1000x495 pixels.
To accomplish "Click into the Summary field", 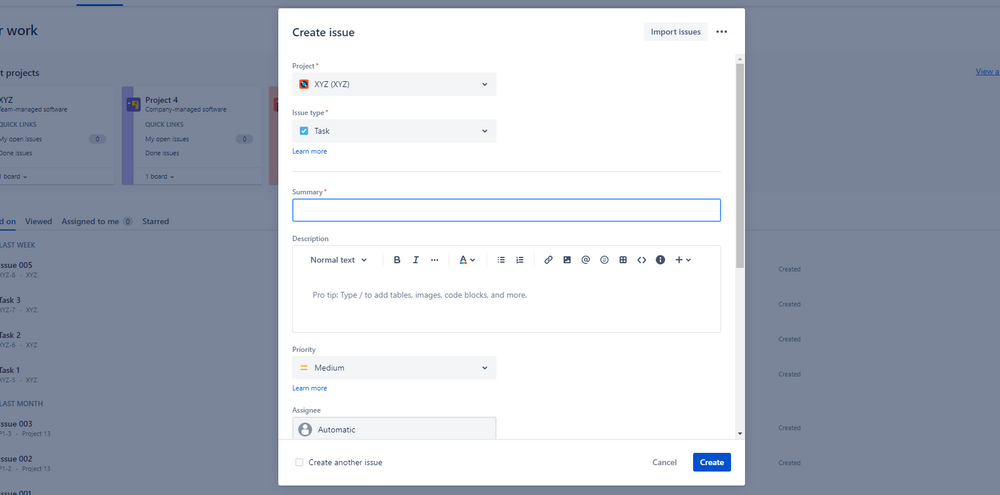I will [x=506, y=211].
